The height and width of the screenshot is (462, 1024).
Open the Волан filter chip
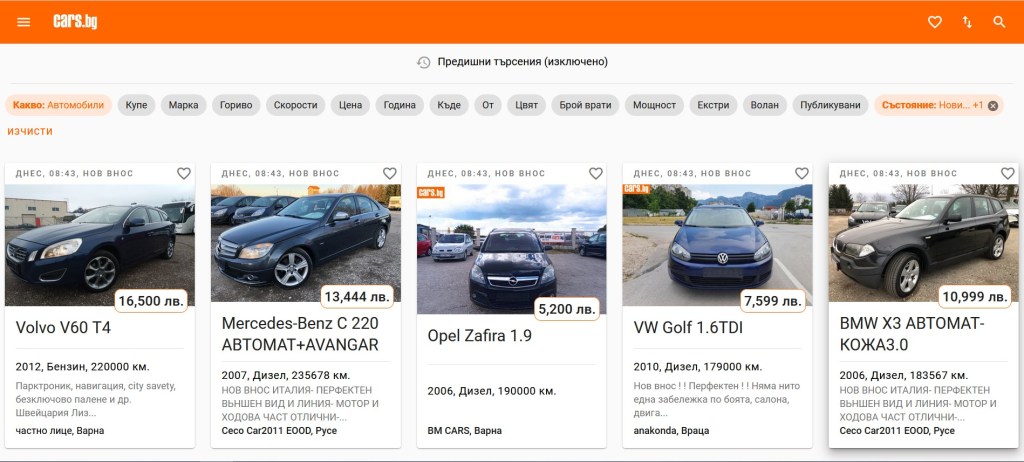coord(765,105)
